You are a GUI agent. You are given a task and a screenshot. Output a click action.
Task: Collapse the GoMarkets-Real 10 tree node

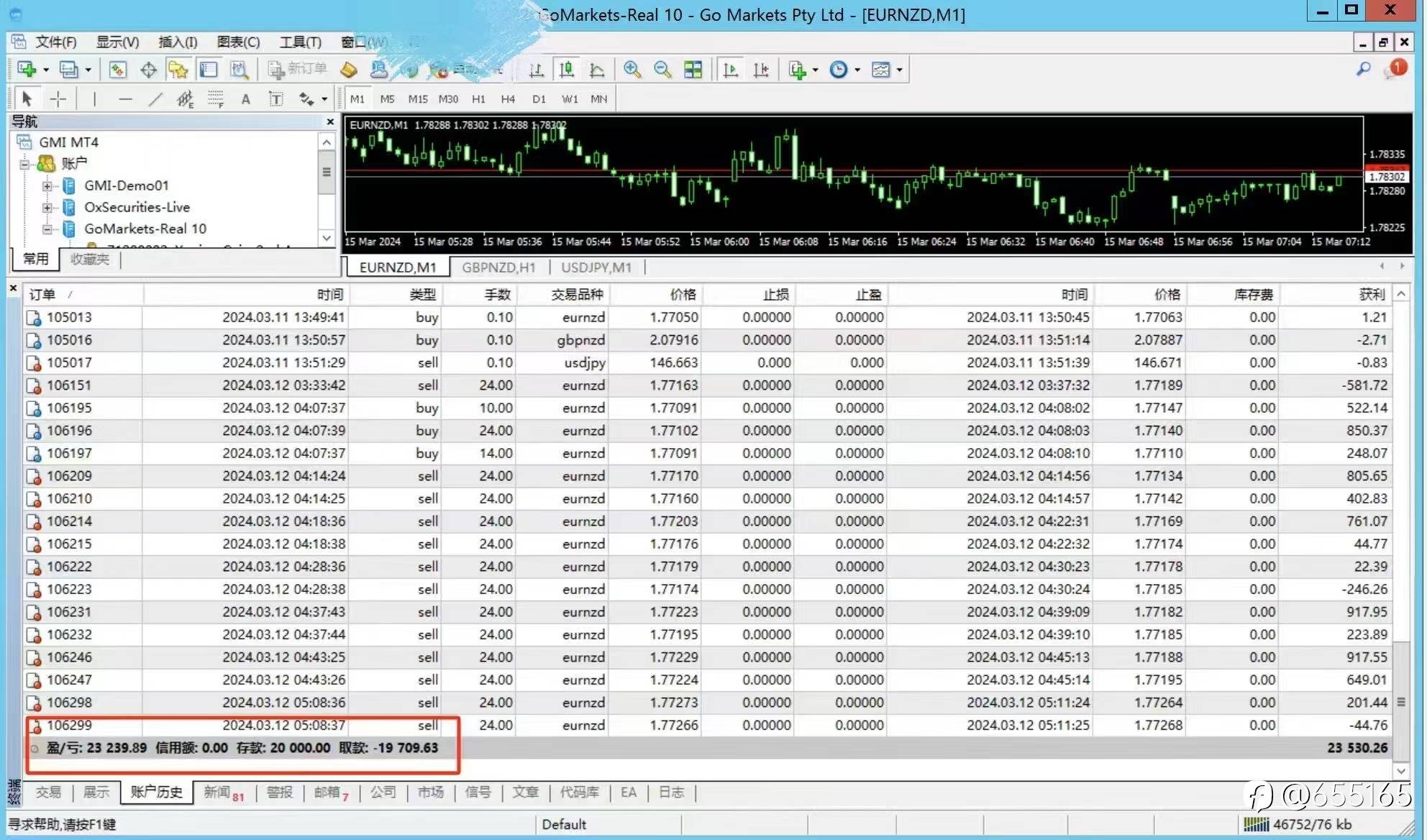coord(47,229)
